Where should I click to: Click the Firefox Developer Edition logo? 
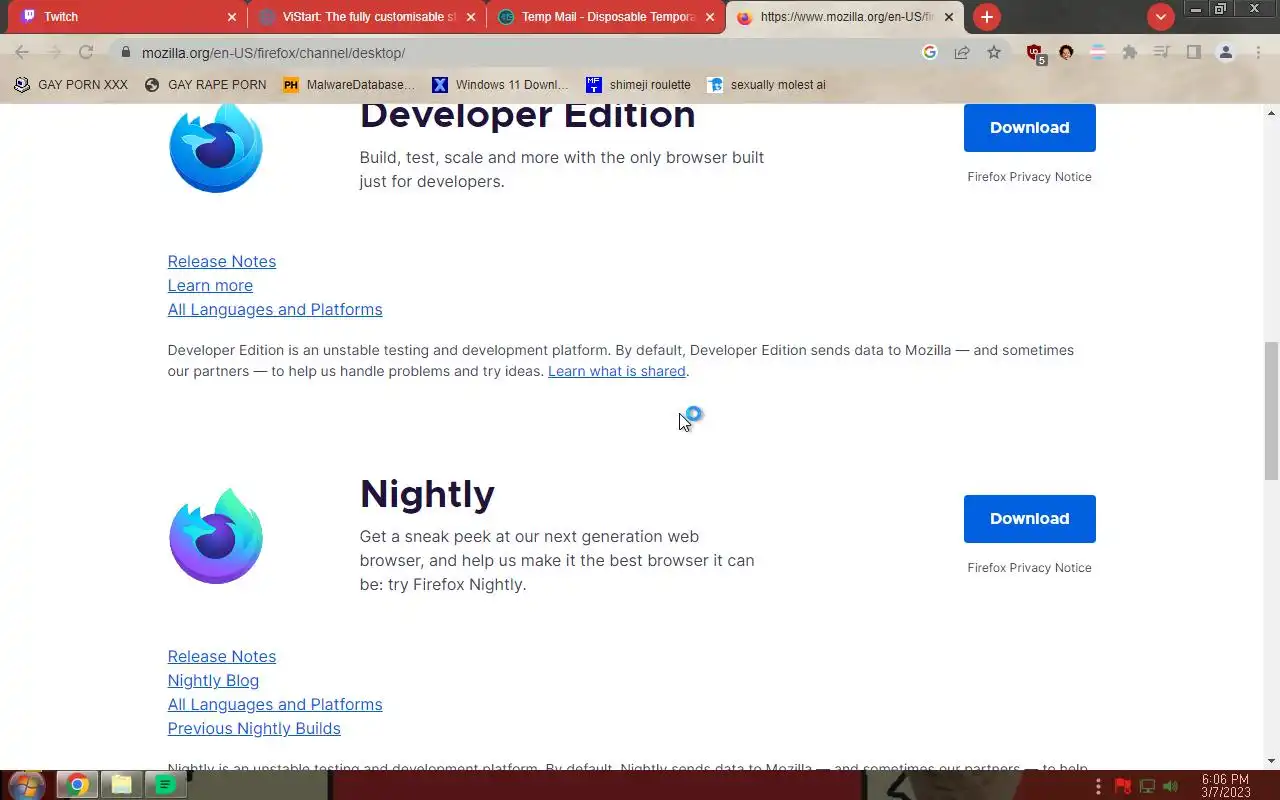[216, 147]
